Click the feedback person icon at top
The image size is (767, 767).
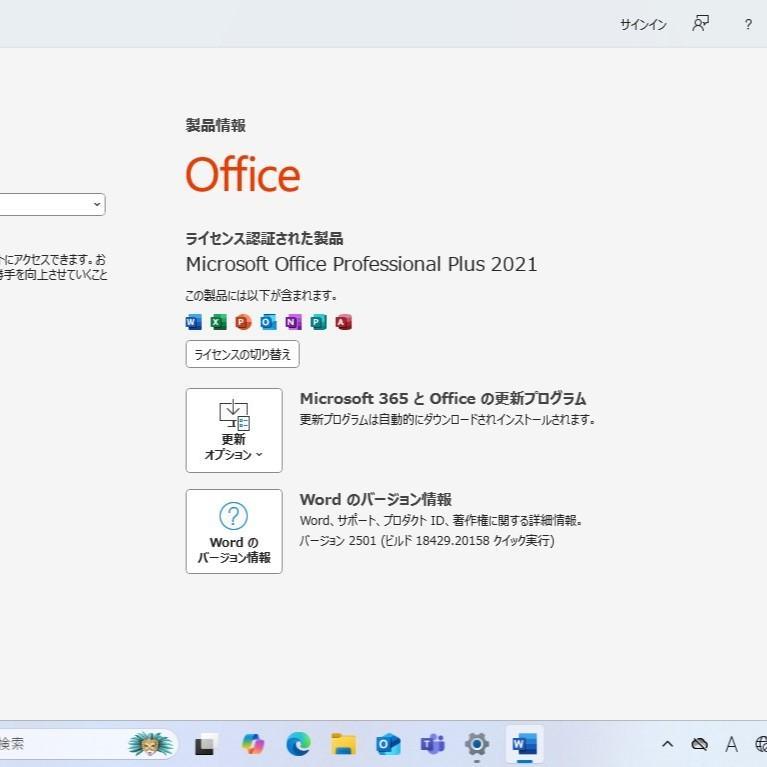click(x=700, y=23)
